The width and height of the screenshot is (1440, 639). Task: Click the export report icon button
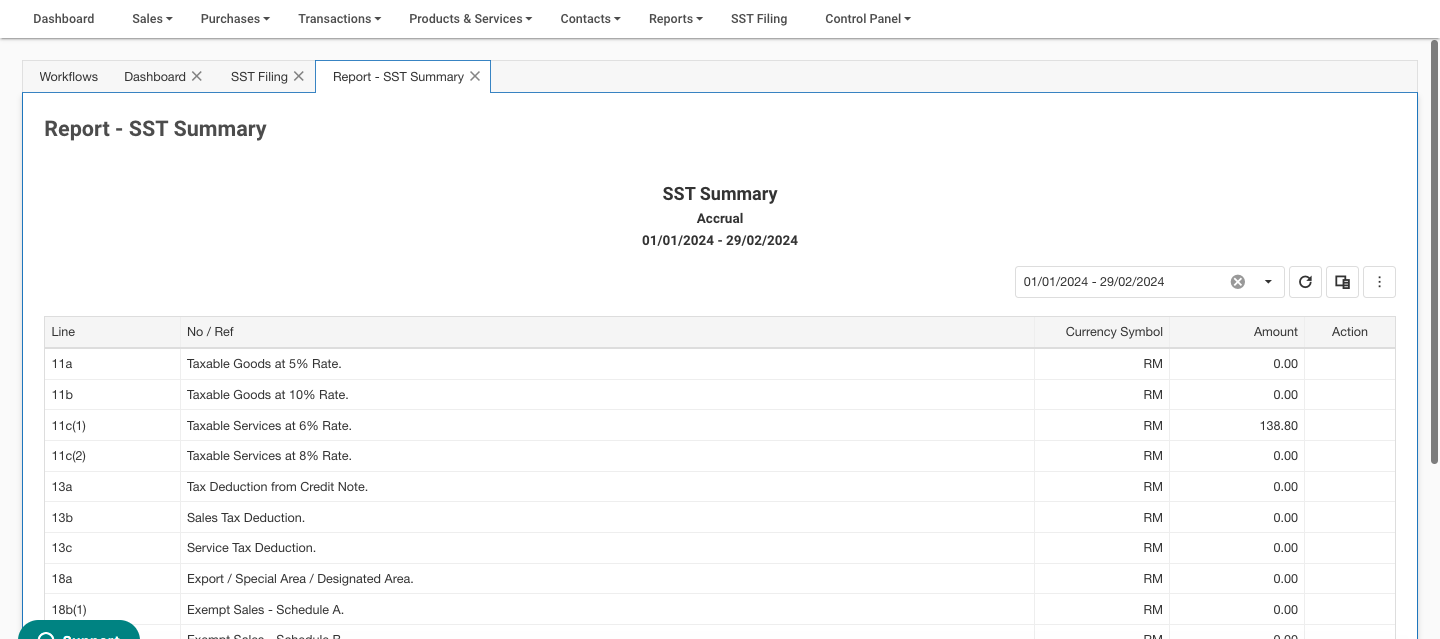tap(1343, 282)
